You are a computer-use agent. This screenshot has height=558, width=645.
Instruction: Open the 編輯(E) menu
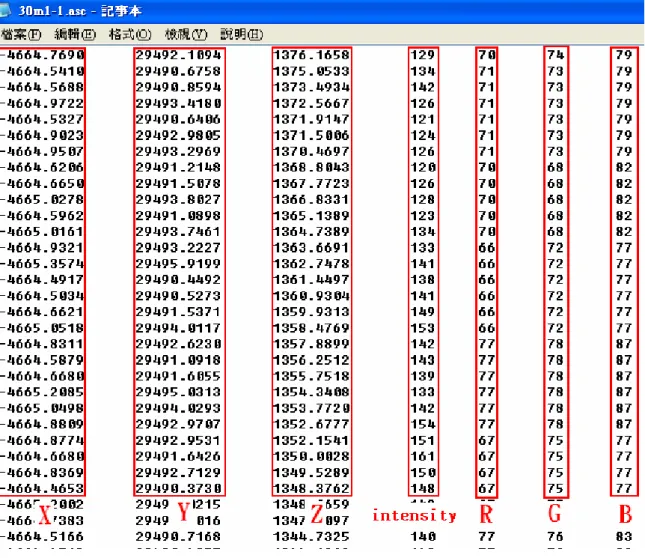[75, 35]
